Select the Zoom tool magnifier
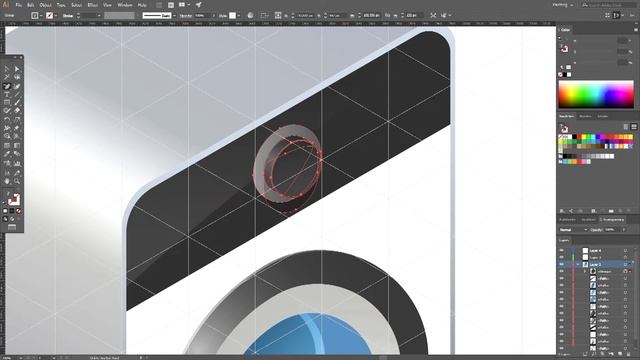 (17, 181)
